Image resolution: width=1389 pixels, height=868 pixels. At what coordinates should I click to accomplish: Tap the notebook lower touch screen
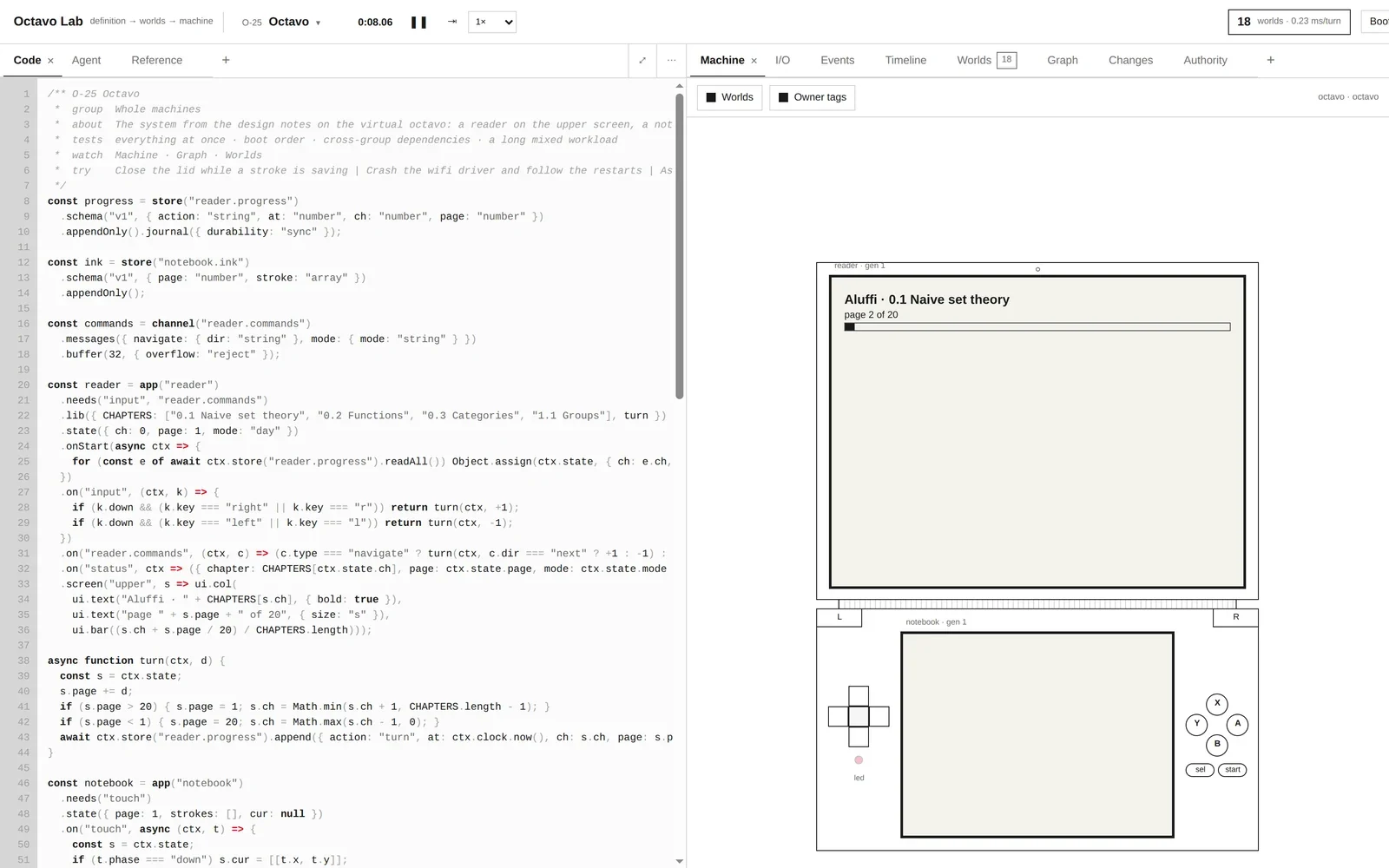click(x=1037, y=735)
